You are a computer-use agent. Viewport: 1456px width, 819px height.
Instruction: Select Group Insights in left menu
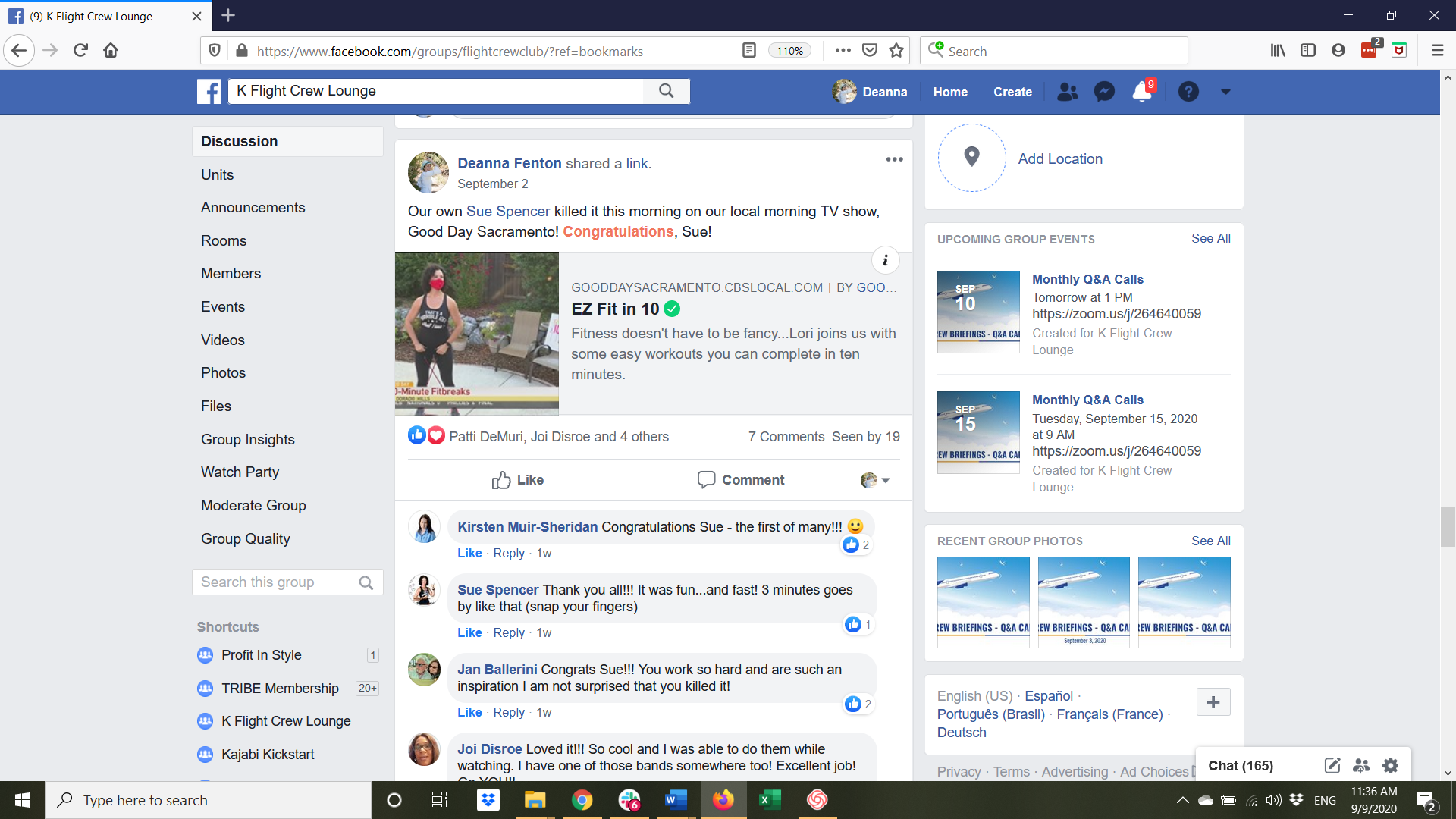[x=247, y=439]
